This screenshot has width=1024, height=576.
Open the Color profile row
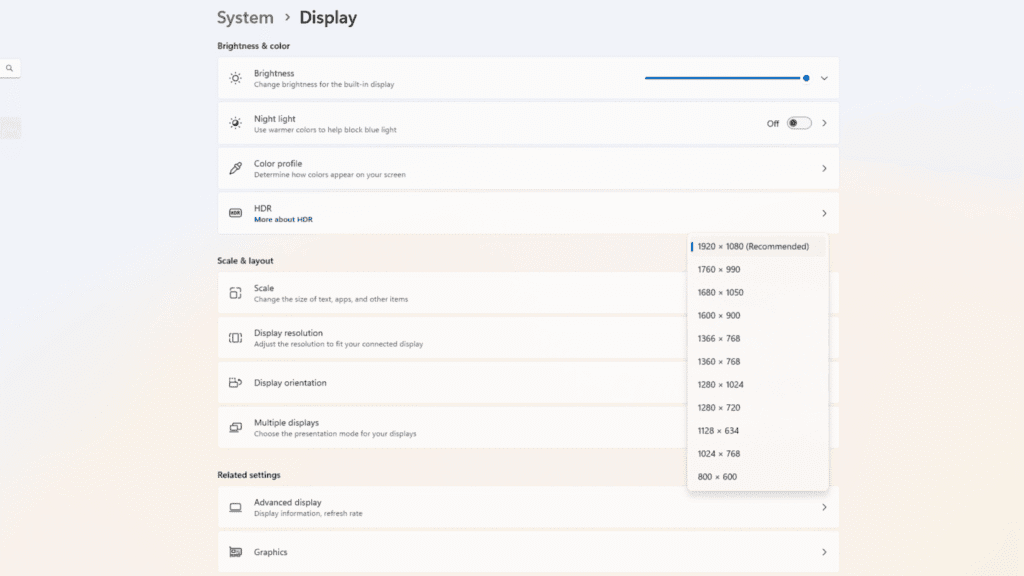[x=528, y=168]
